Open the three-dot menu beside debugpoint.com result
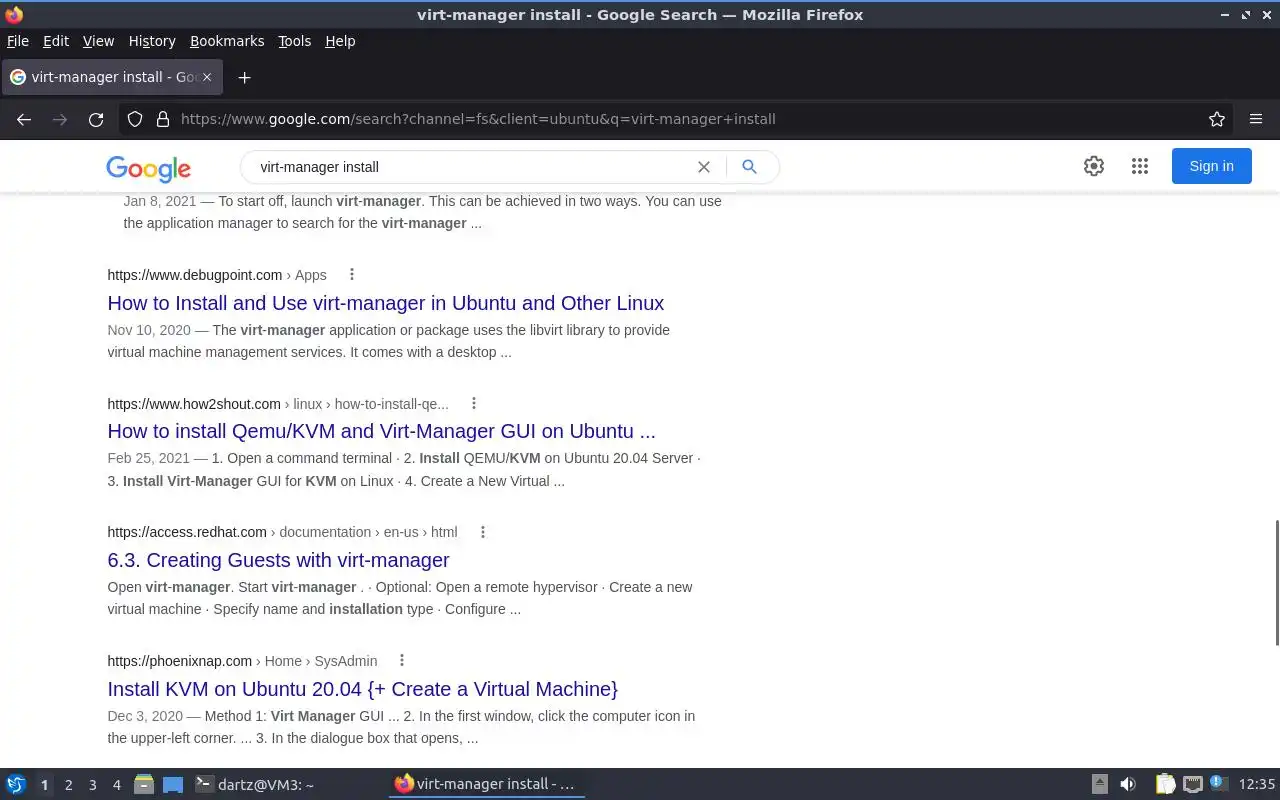 [x=351, y=274]
